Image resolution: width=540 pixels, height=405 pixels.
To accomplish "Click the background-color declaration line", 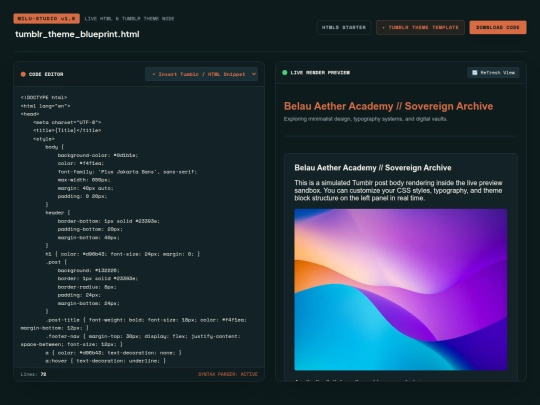I will coord(98,155).
